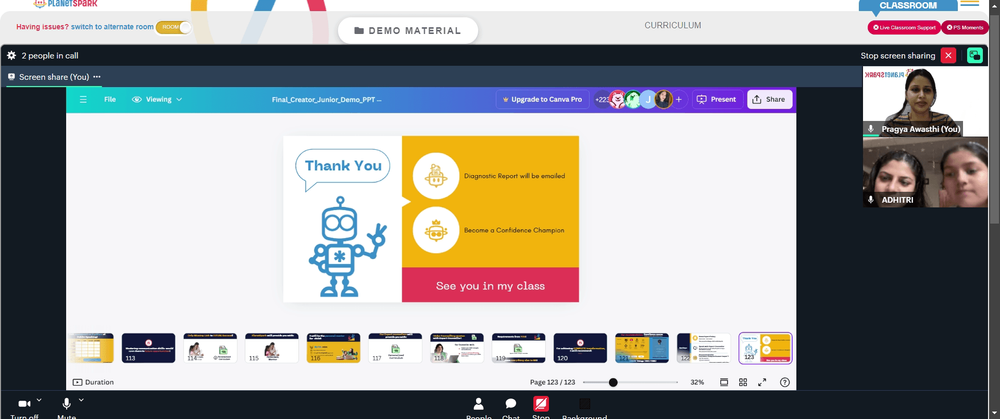Select slide thumbnail 116
Viewport: 1000px width, 419px height.
coord(334,348)
